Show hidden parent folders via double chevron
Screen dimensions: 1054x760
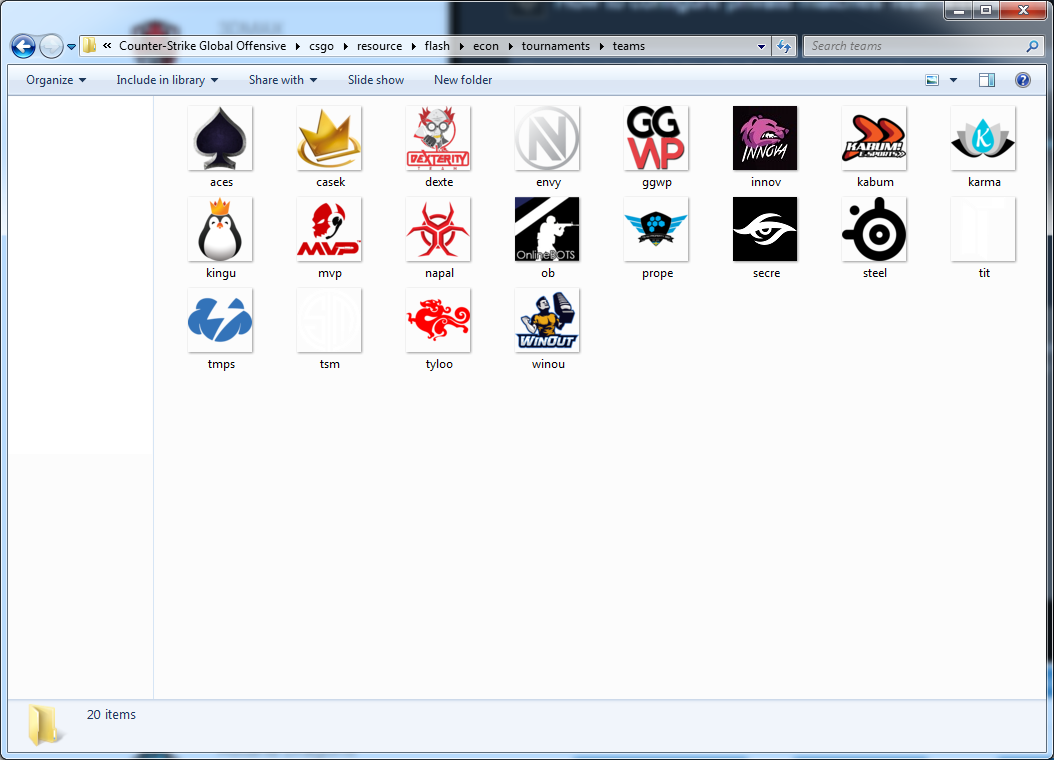pos(107,46)
